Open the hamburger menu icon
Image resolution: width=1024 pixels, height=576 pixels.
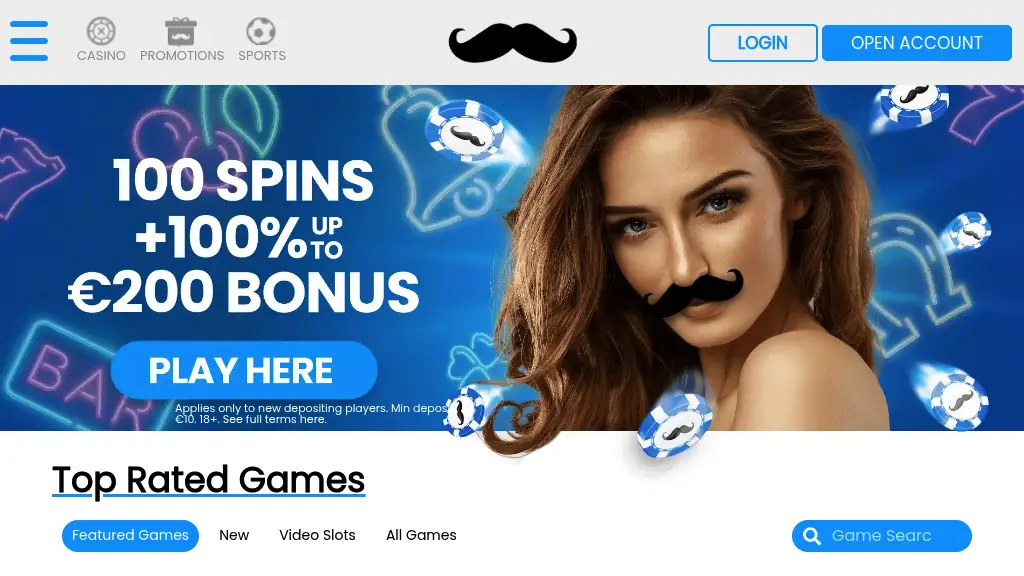[x=29, y=40]
